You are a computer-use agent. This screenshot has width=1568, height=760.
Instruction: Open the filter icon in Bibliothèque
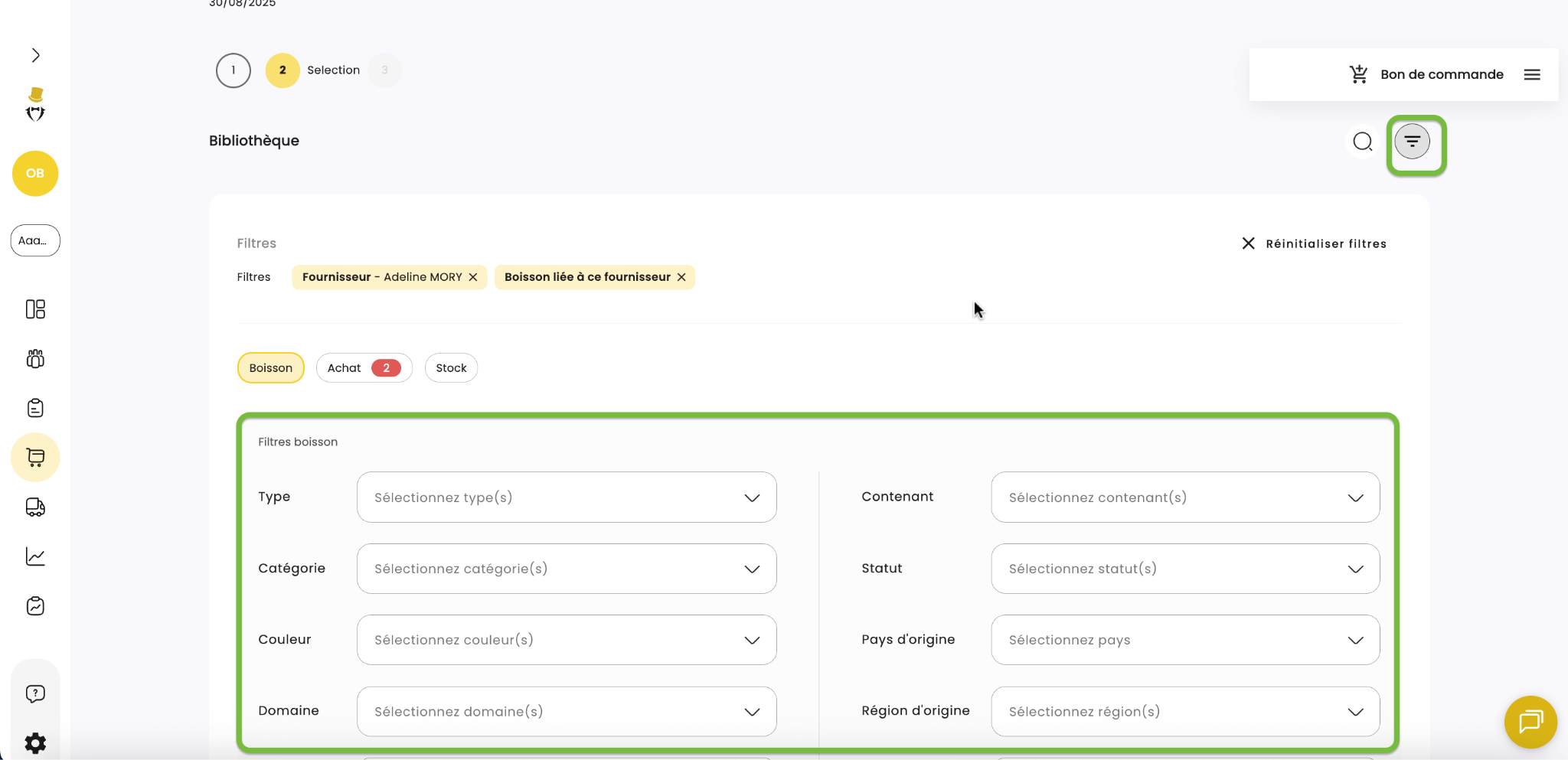(1412, 142)
